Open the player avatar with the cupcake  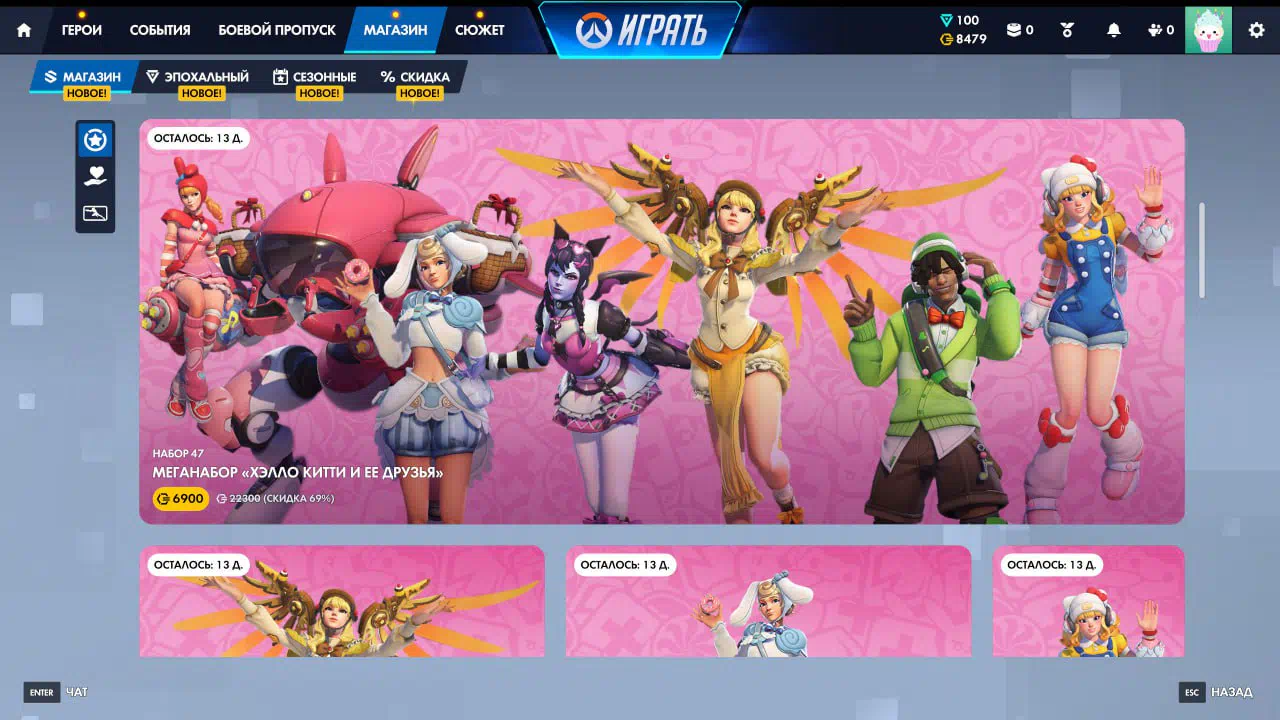coord(1208,30)
